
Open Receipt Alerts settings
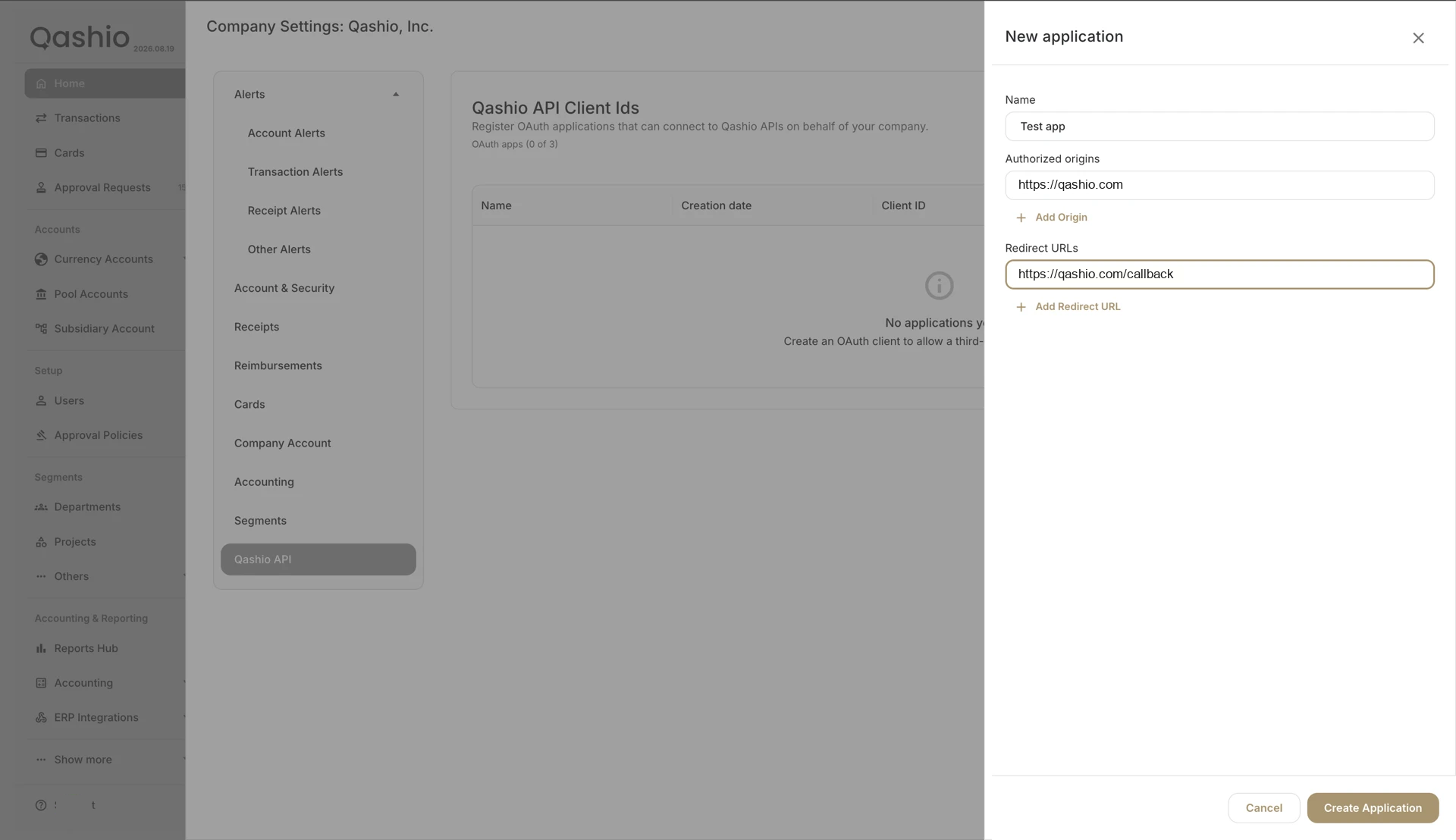(x=284, y=211)
